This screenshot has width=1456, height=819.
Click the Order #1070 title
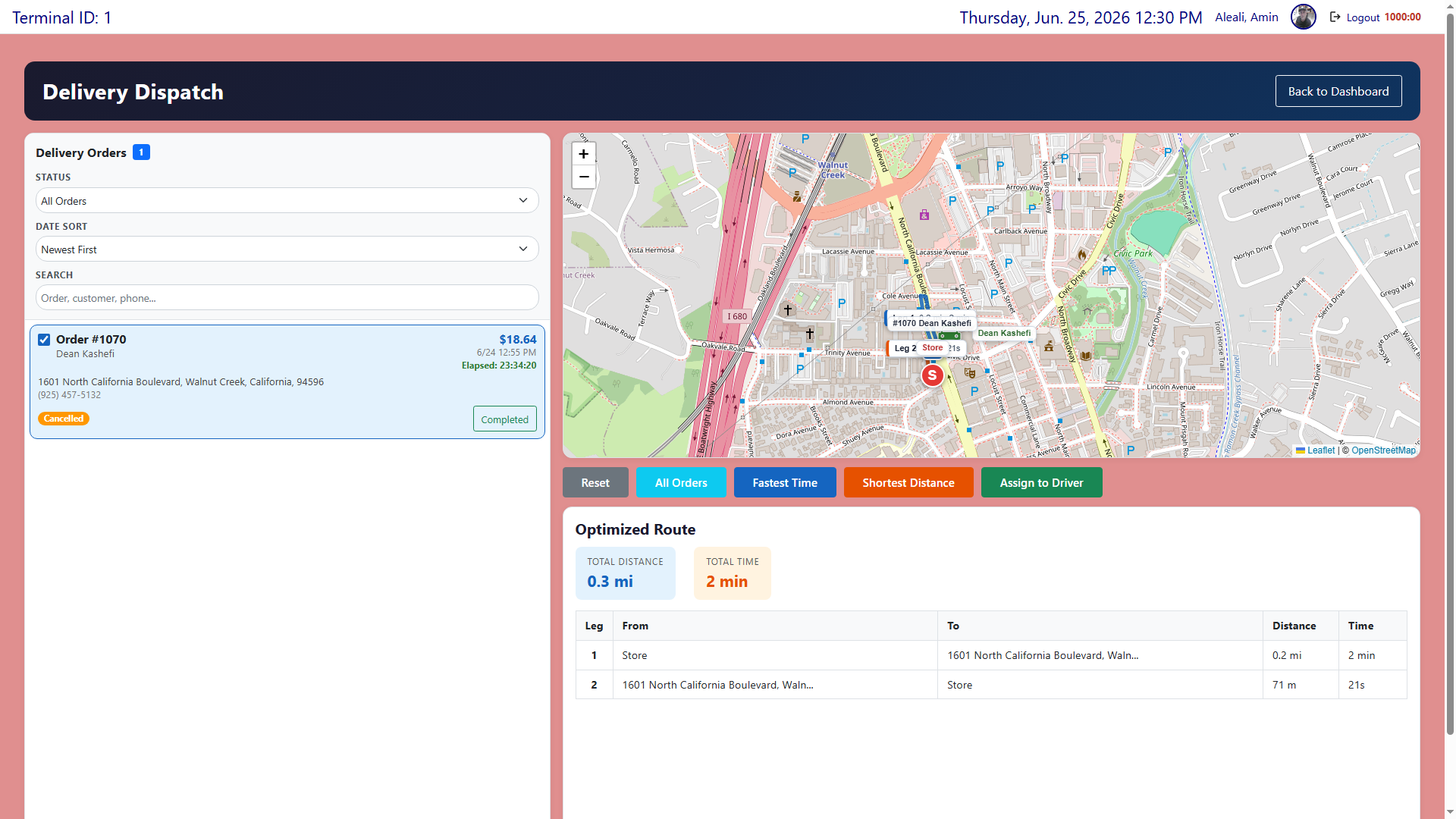pyautogui.click(x=91, y=340)
